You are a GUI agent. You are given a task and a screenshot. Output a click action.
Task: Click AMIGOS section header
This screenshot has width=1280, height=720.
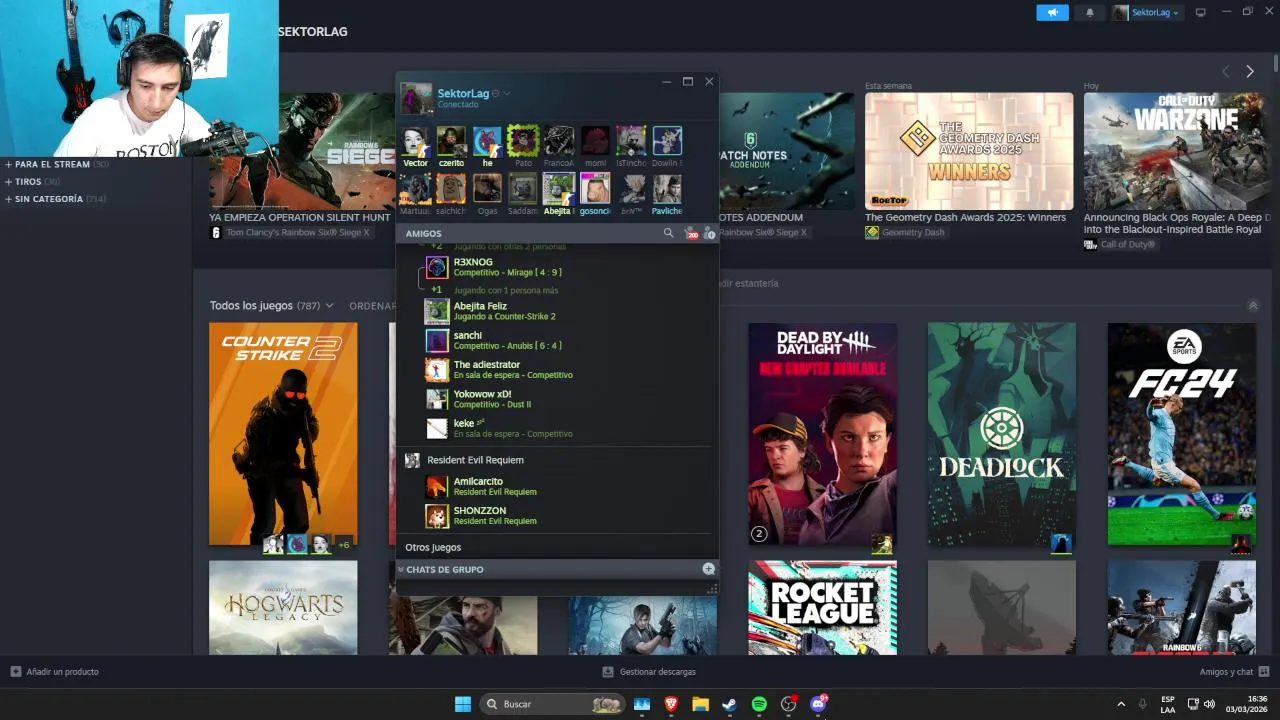[x=423, y=233]
